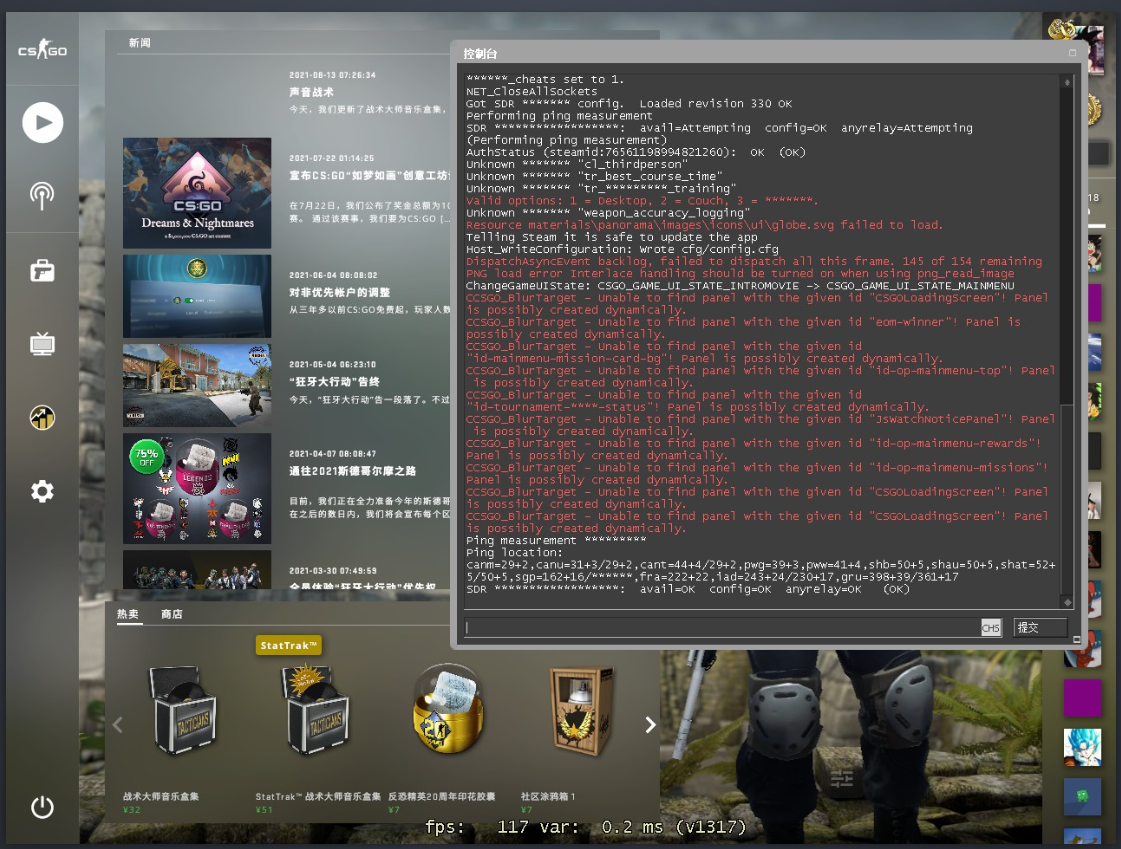This screenshot has height=849, width=1121.
Task: Click the console scrollbar up arrow
Action: (1067, 83)
